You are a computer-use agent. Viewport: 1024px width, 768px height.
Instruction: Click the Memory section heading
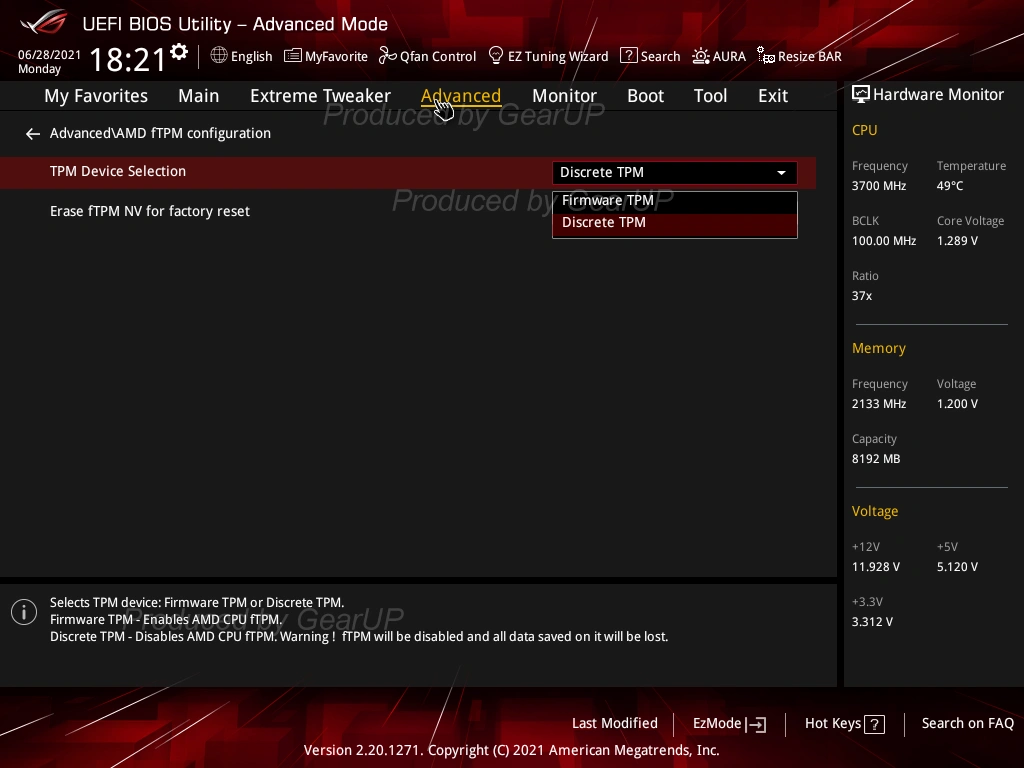click(878, 348)
